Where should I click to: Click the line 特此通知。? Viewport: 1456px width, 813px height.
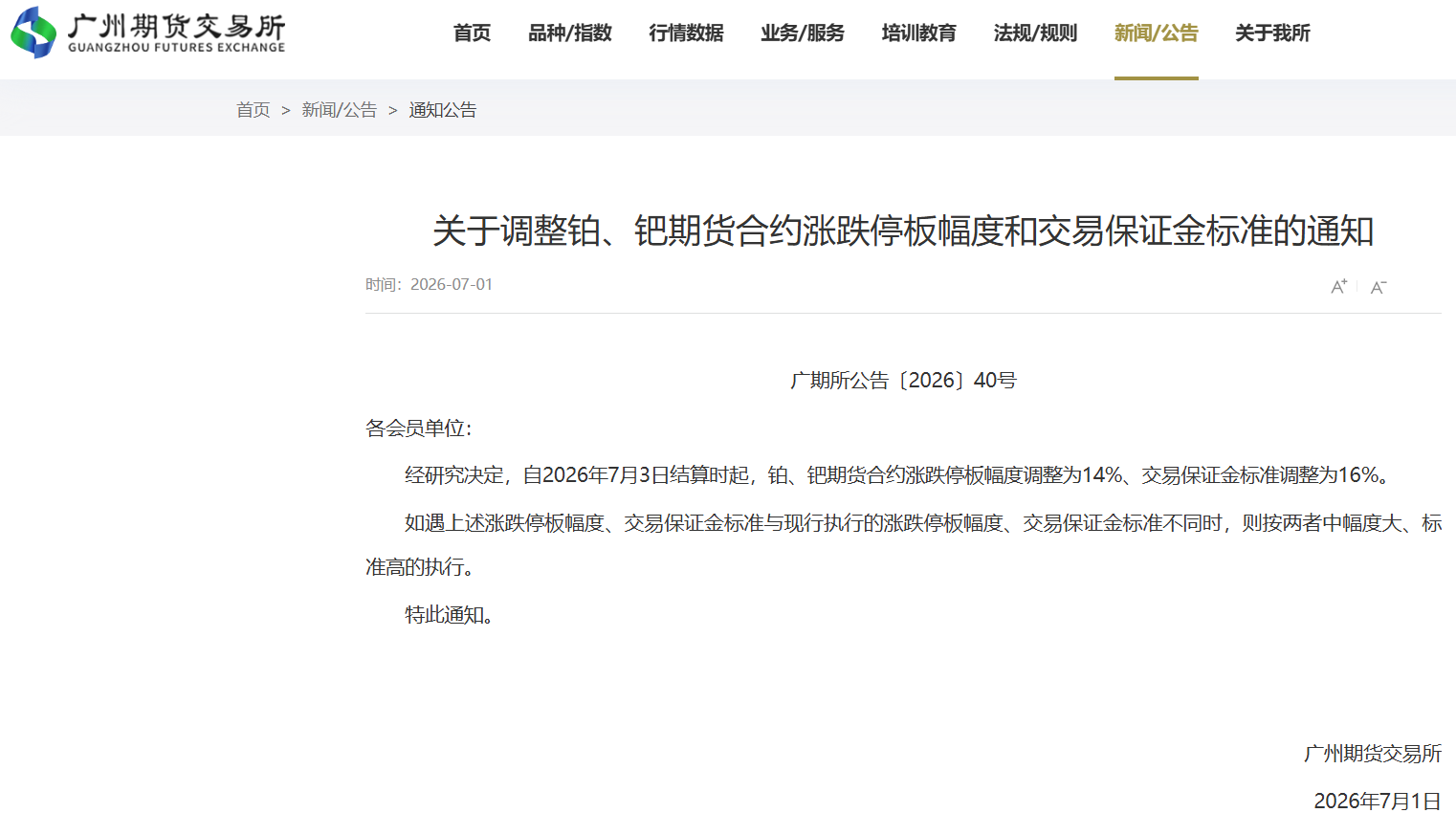pyautogui.click(x=449, y=615)
